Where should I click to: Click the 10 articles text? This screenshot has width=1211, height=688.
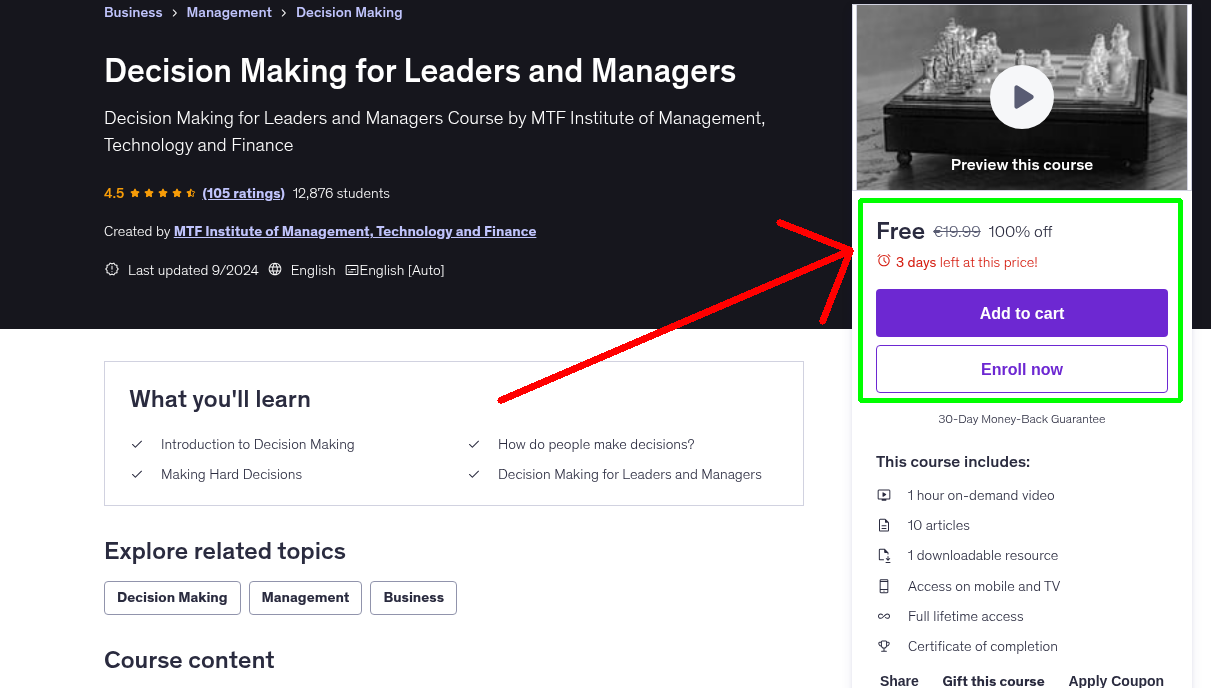tap(939, 525)
